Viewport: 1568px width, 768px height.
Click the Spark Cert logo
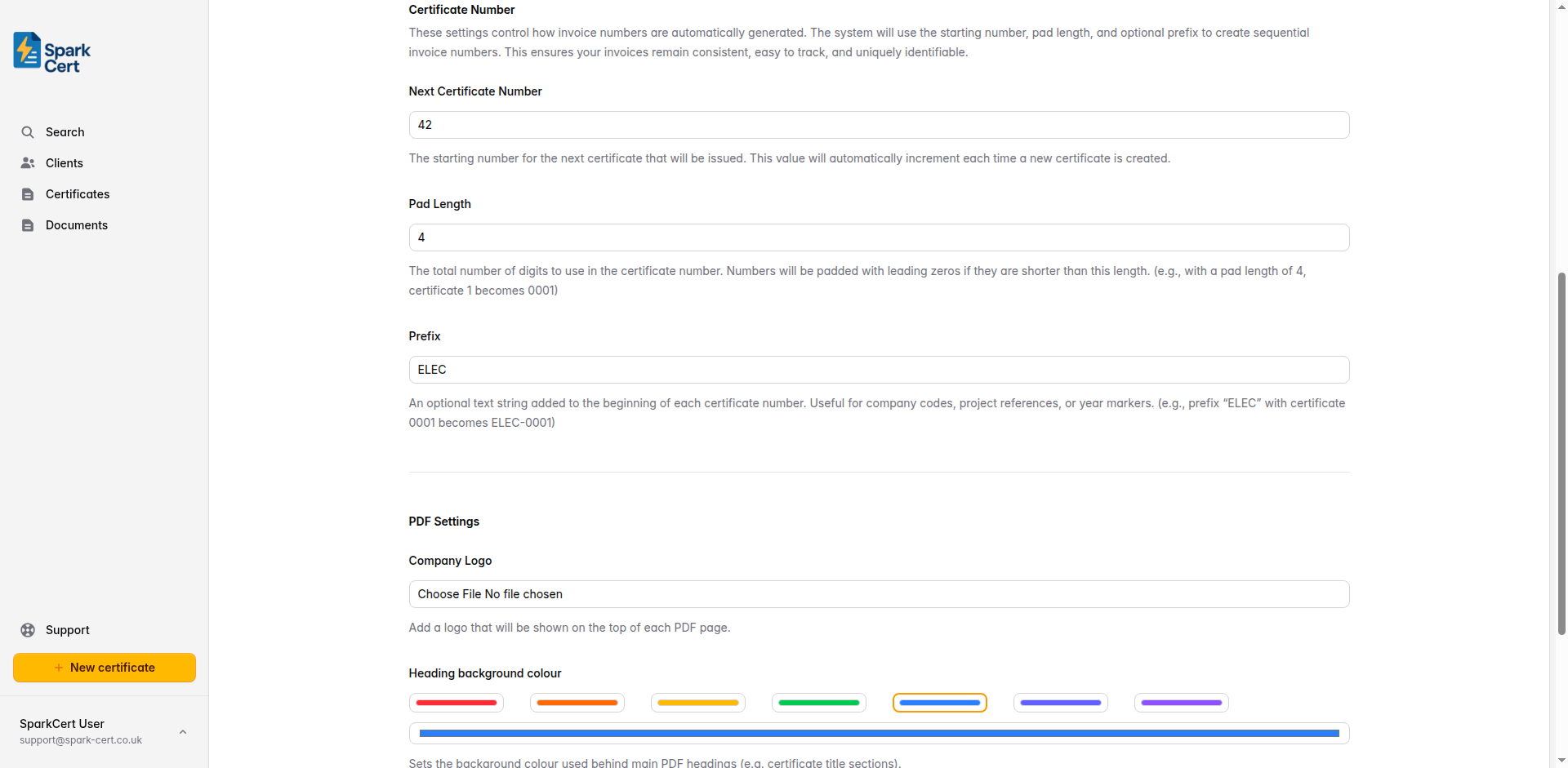pos(52,53)
